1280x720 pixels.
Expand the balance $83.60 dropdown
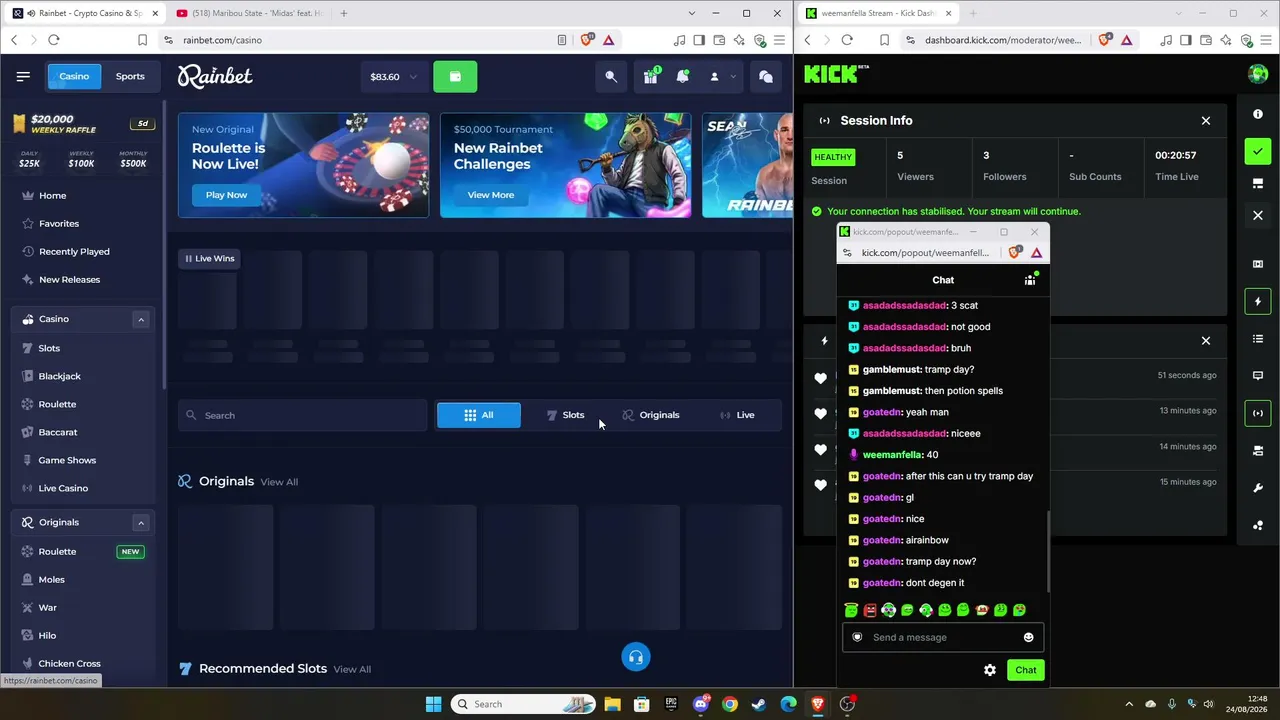pyautogui.click(x=394, y=77)
